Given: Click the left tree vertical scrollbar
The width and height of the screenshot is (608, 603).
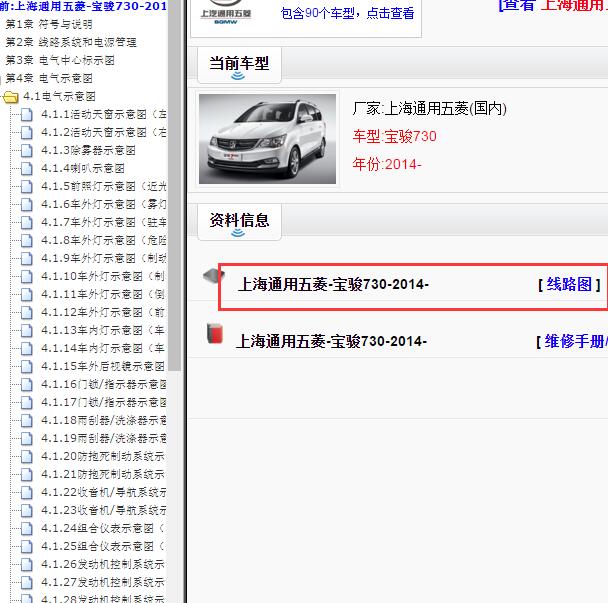Looking at the screenshot, I should [x=175, y=186].
